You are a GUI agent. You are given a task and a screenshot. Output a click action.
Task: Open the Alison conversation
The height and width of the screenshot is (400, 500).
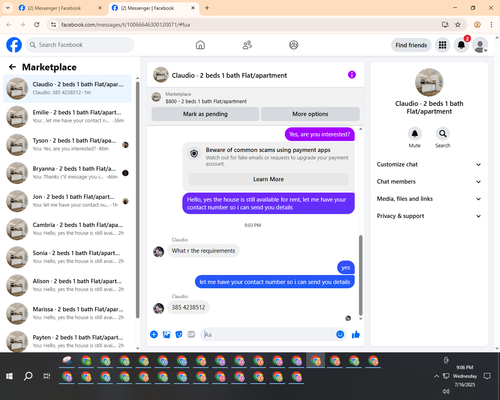[67, 285]
